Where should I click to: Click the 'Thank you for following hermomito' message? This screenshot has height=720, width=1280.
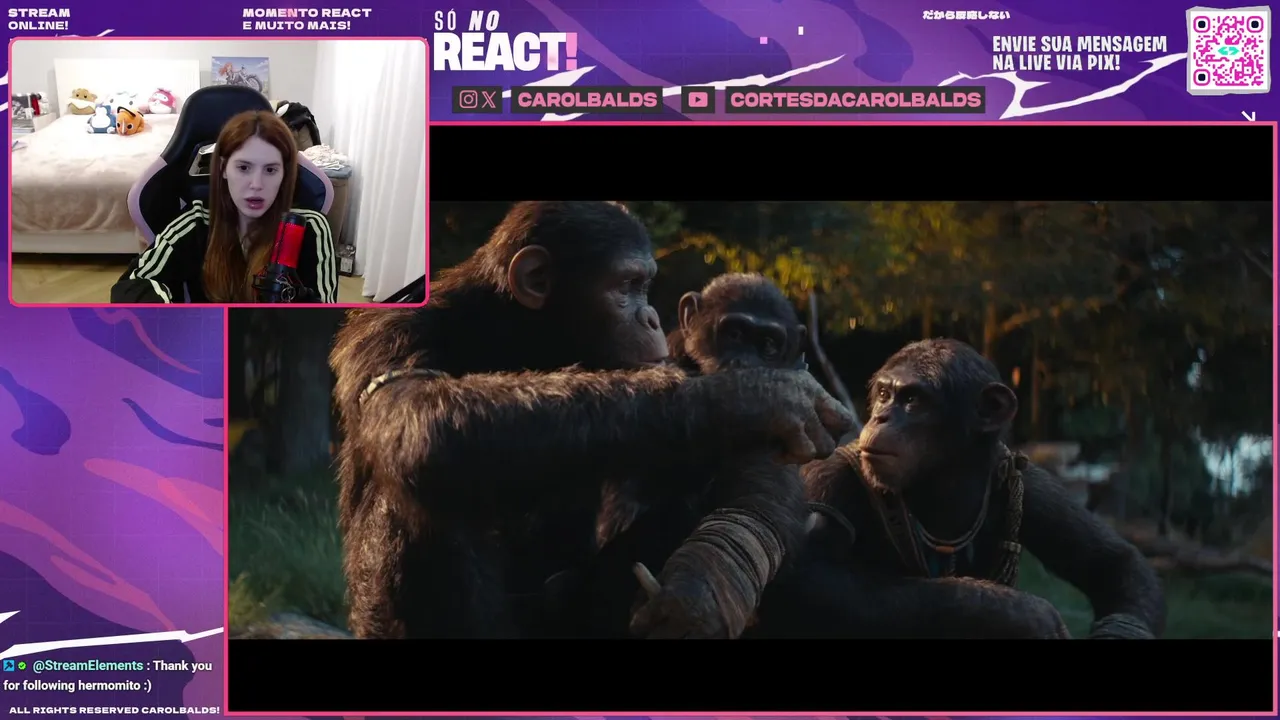pyautogui.click(x=107, y=675)
